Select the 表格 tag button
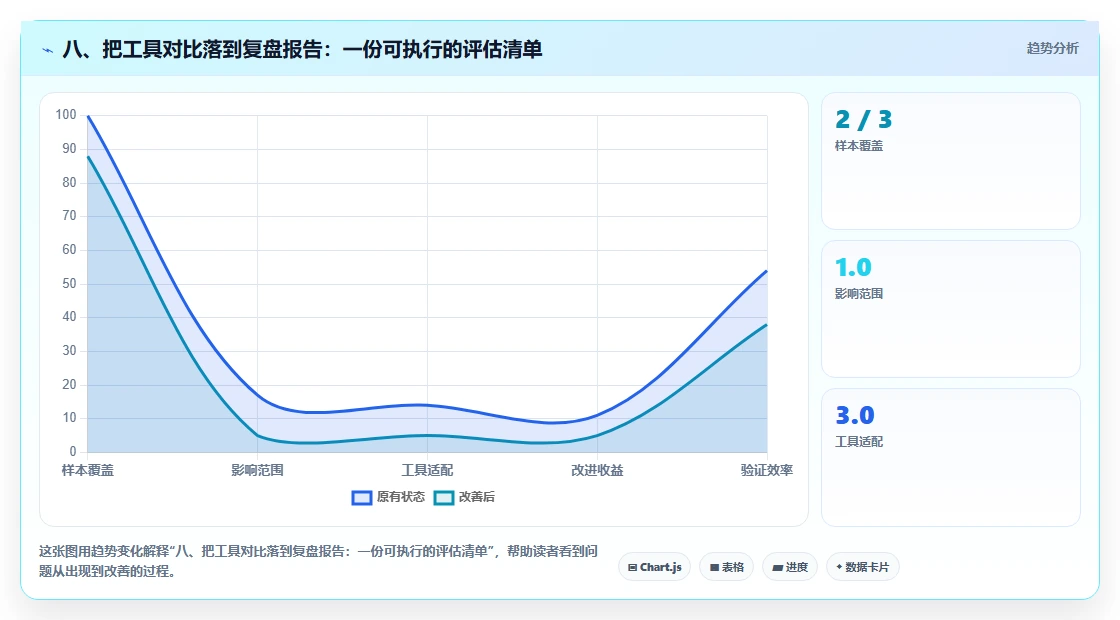Screen dimensions: 1120x620 pos(726,567)
